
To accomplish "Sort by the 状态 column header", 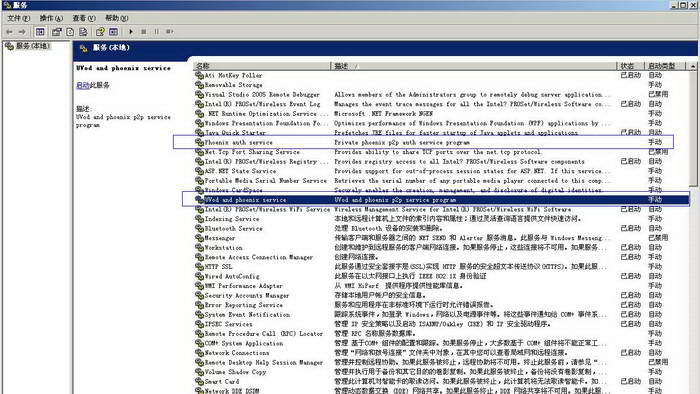I will 631,66.
